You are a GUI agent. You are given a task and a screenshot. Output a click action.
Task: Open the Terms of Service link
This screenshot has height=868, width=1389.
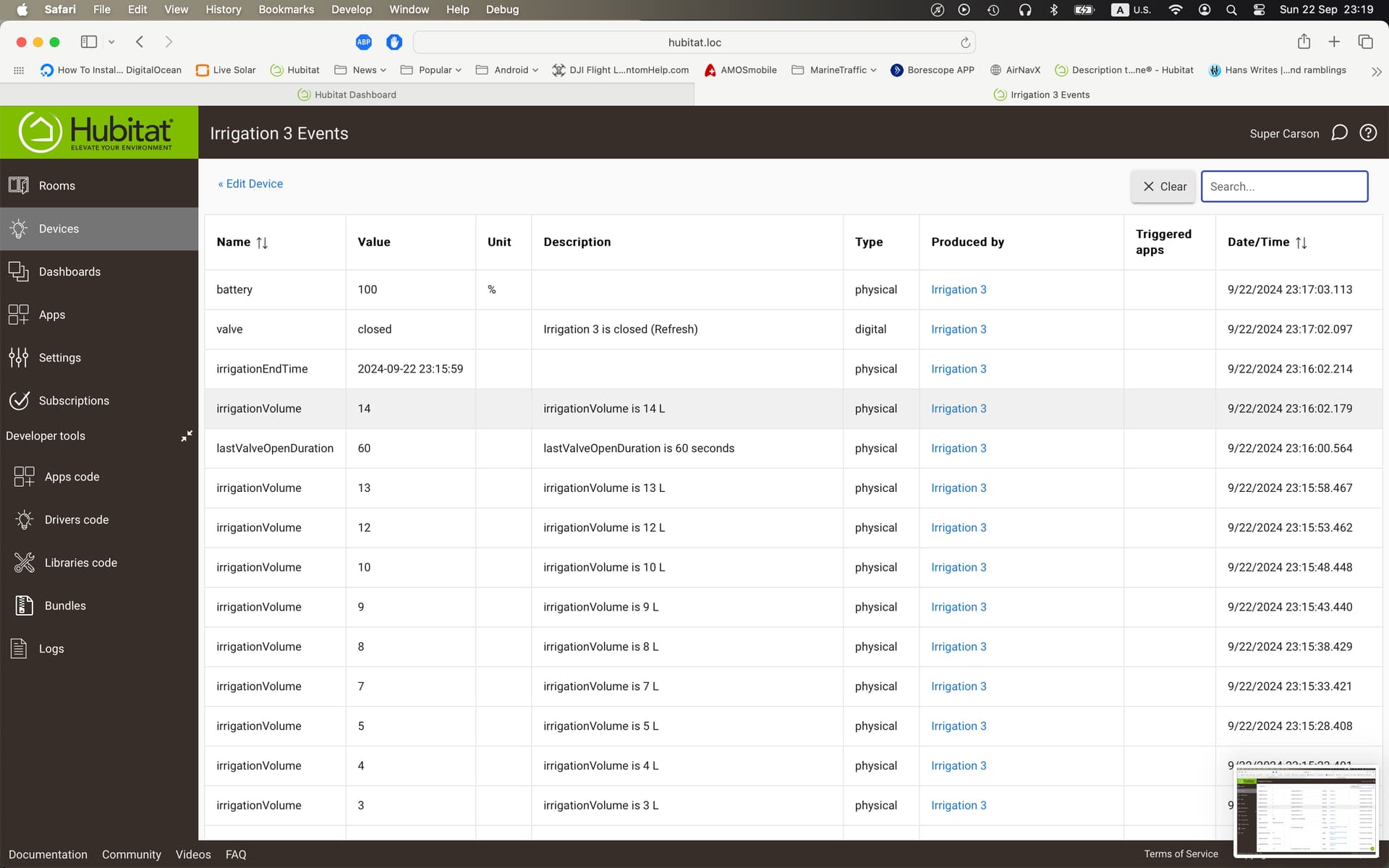tap(1181, 854)
